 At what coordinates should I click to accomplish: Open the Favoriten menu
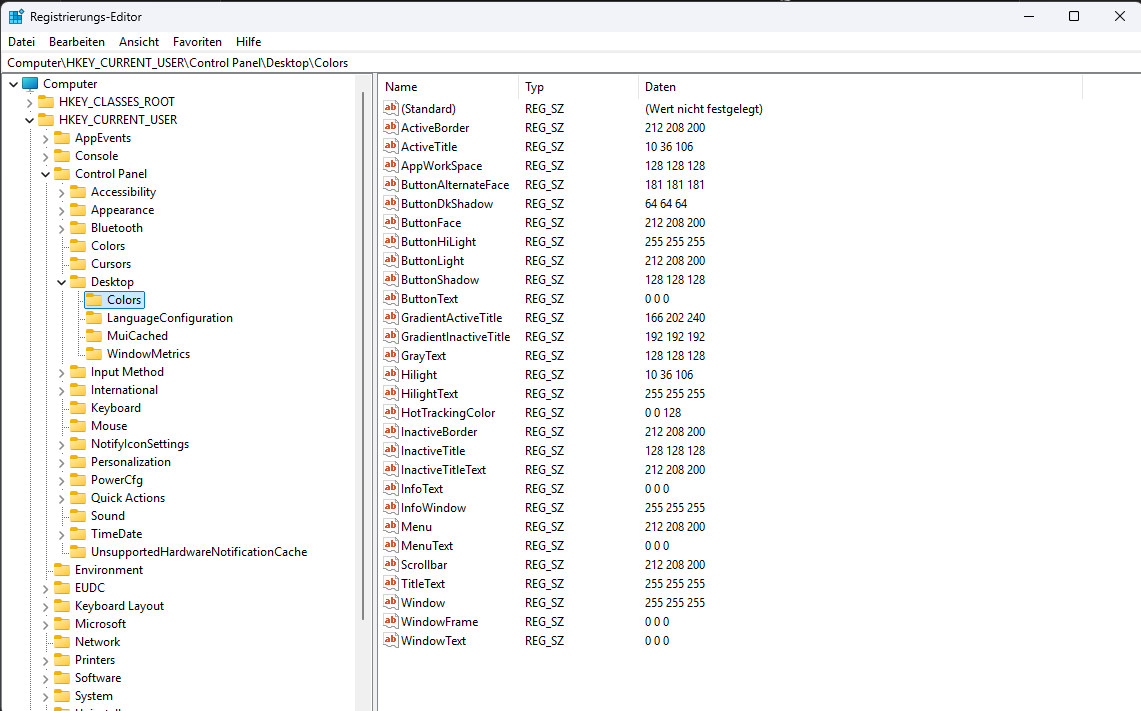(197, 41)
